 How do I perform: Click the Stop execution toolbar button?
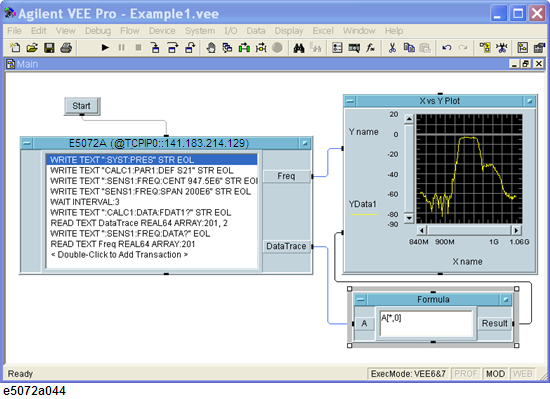click(x=139, y=47)
